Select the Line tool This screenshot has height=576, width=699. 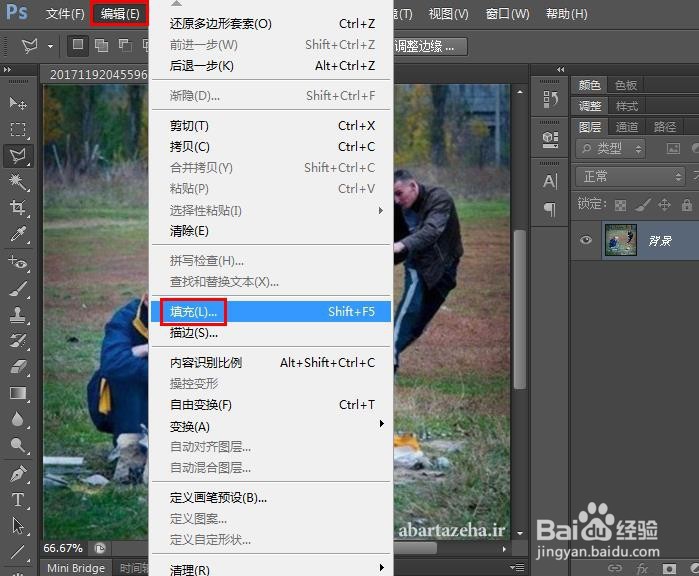coord(18,552)
